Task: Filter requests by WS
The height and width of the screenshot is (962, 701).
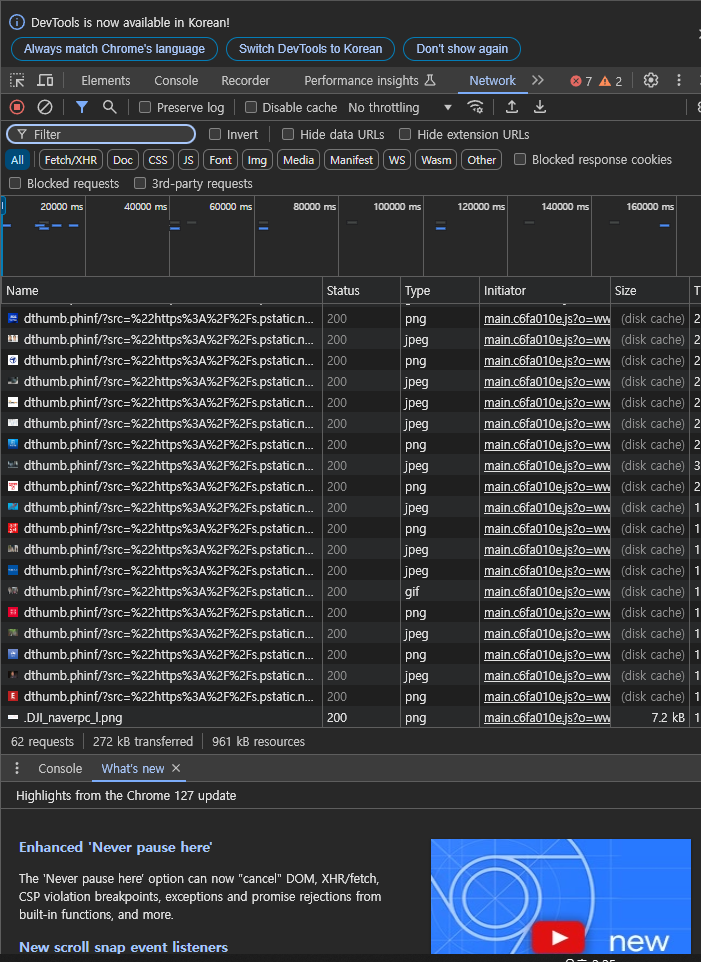Action: pos(397,160)
